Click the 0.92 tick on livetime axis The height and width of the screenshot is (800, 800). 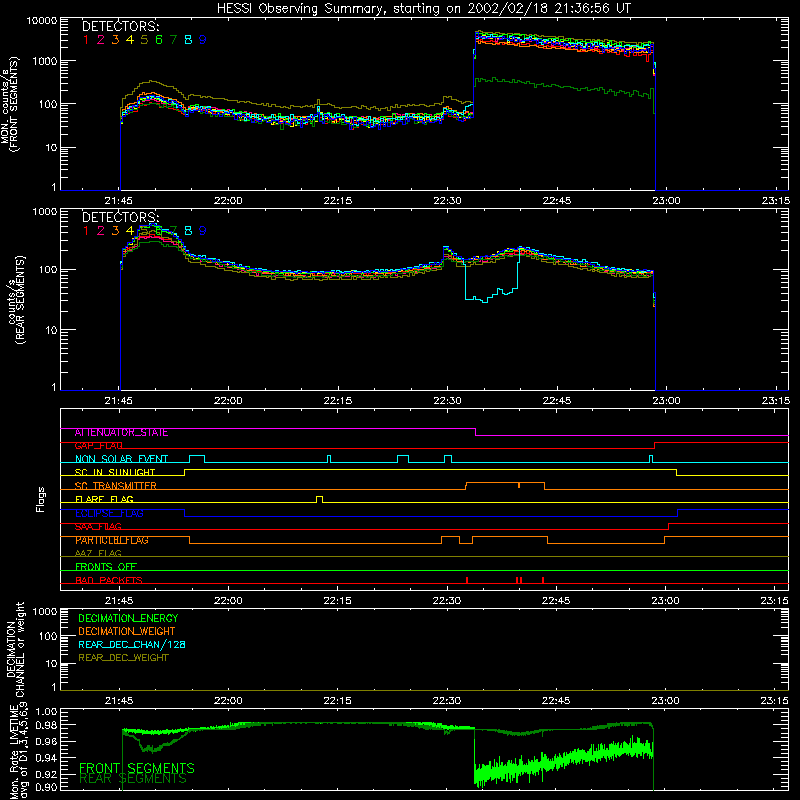pyautogui.click(x=47, y=774)
